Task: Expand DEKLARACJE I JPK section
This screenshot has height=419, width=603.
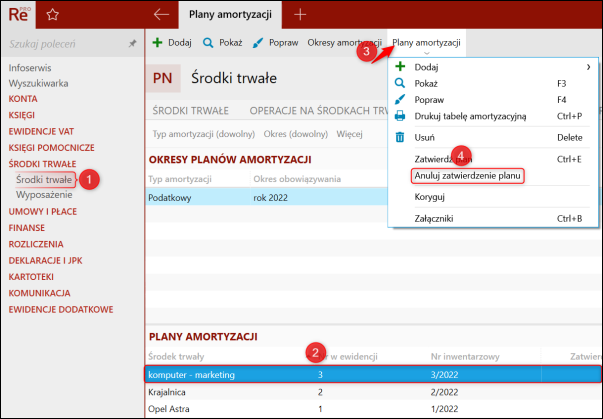Action: click(x=45, y=260)
